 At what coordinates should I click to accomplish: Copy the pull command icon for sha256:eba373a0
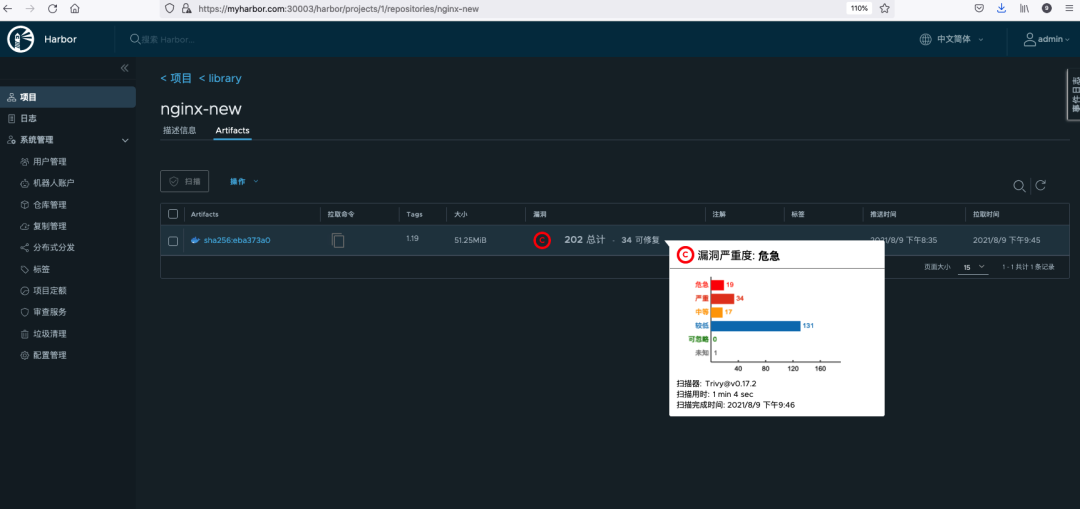pyautogui.click(x=338, y=240)
